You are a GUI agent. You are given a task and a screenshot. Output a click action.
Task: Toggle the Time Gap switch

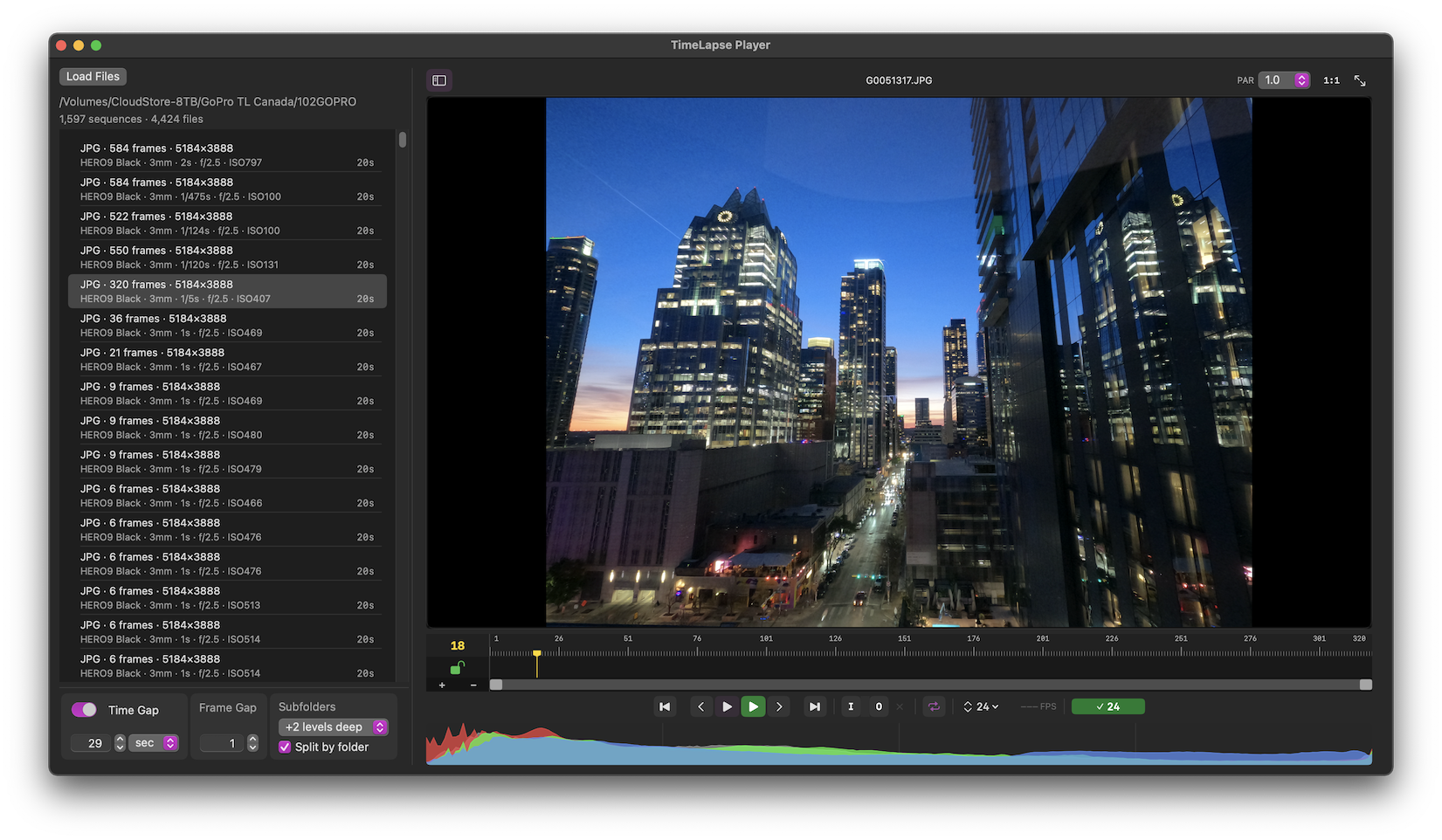point(84,710)
